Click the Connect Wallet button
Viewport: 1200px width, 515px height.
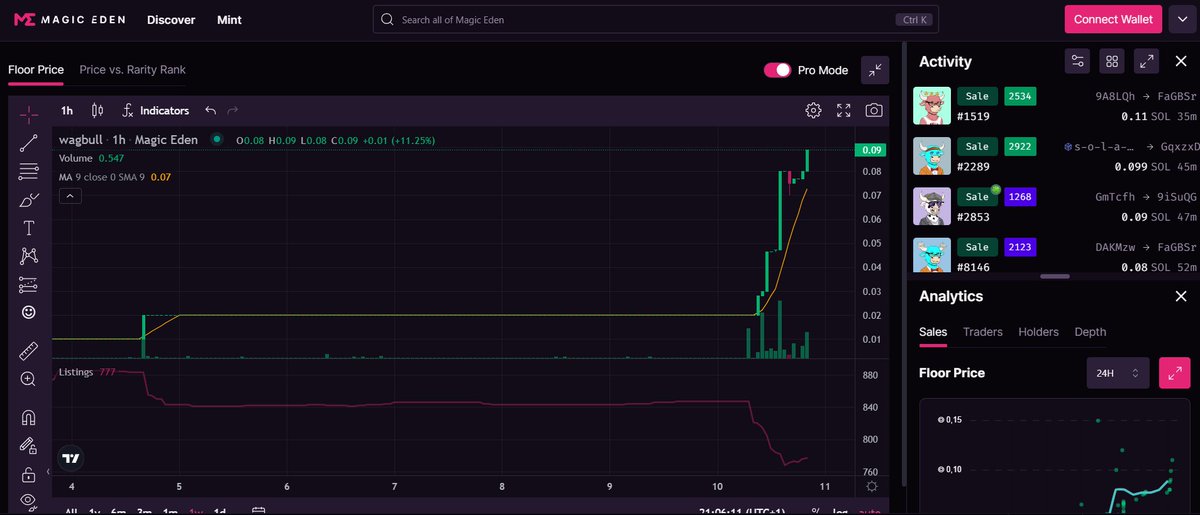click(x=1113, y=19)
